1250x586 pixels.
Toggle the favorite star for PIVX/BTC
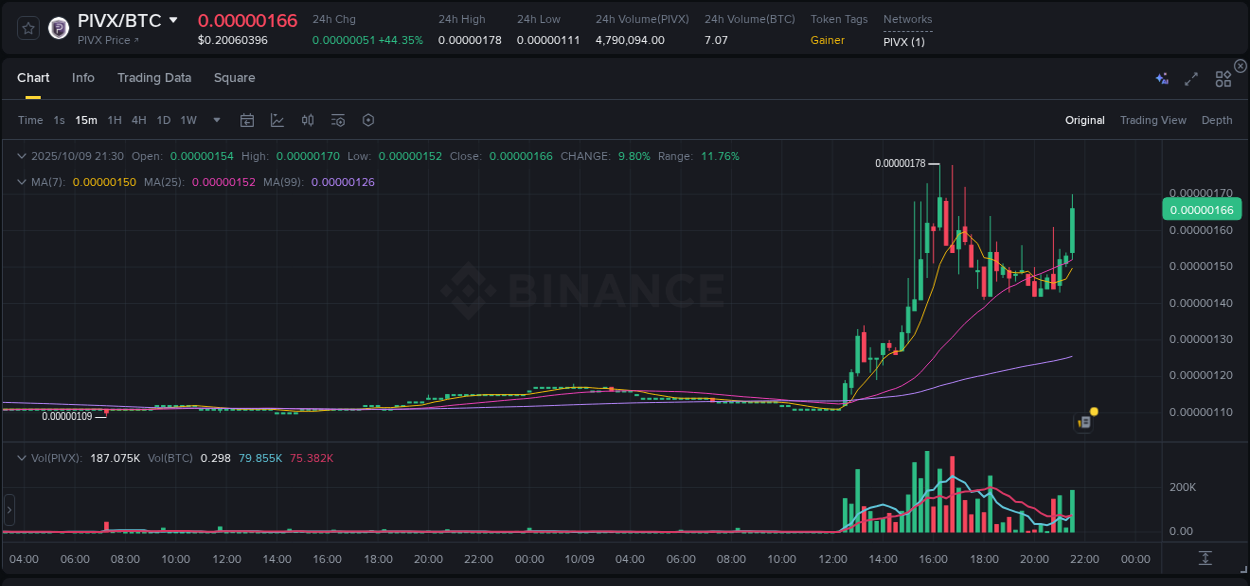(26, 28)
